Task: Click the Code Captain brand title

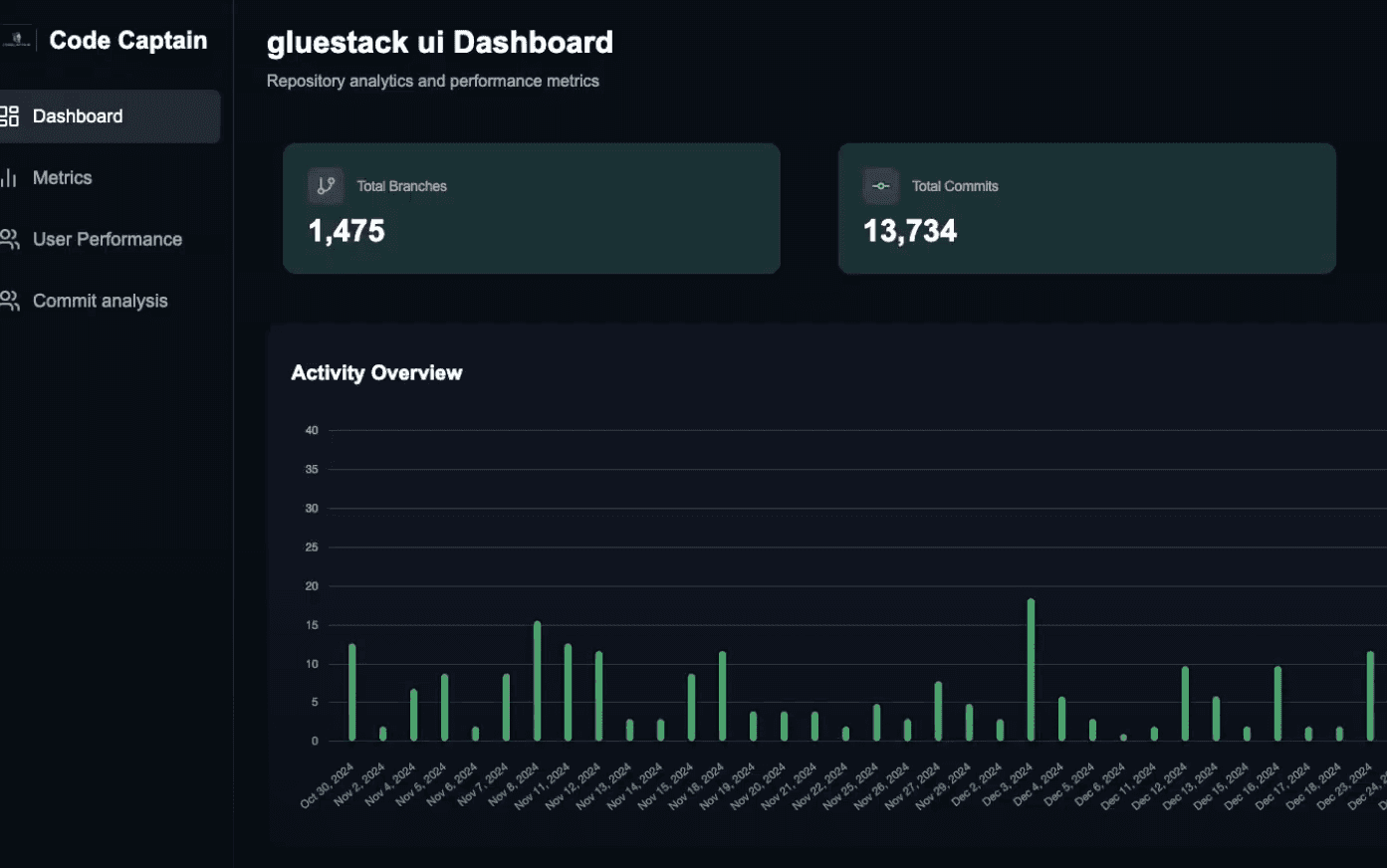Action: 128,41
